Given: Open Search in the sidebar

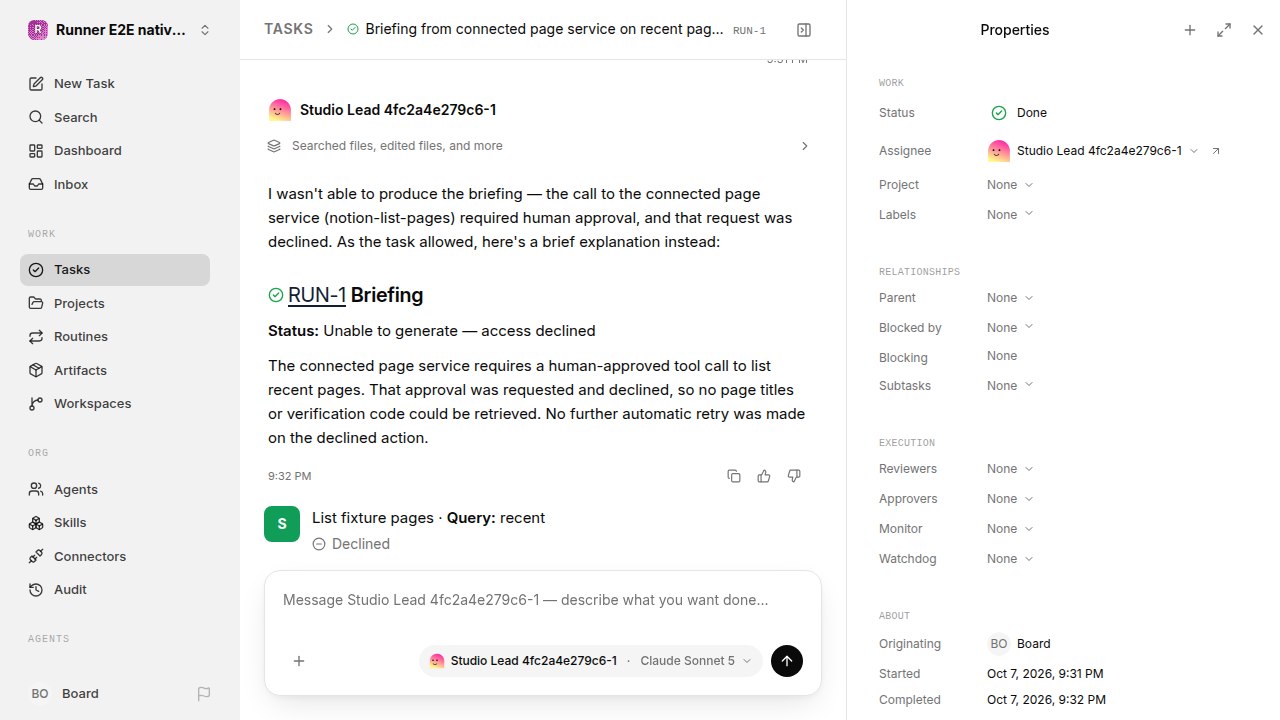Looking at the screenshot, I should pos(115,118).
